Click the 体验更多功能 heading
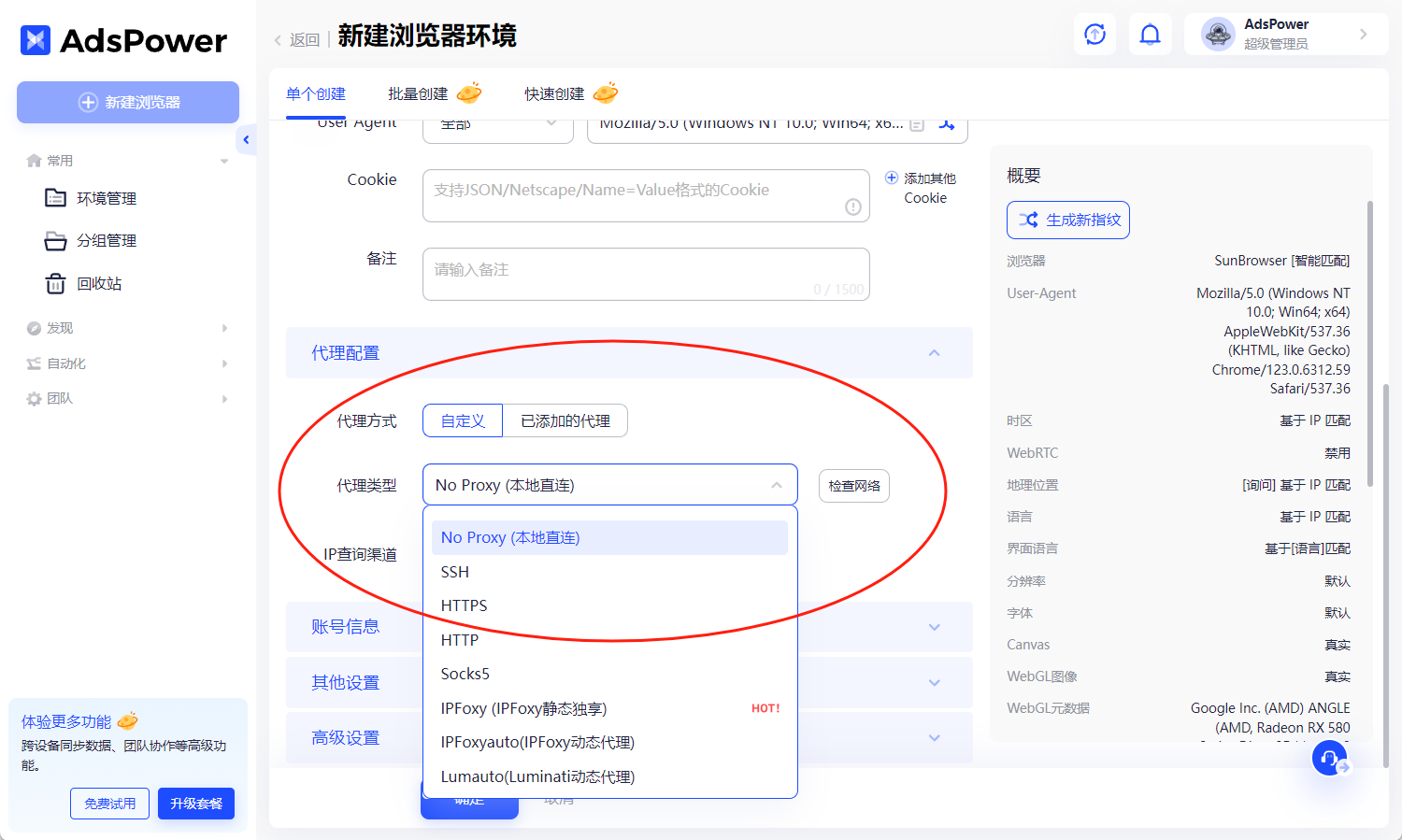Viewport: 1402px width, 840px height. [x=66, y=721]
